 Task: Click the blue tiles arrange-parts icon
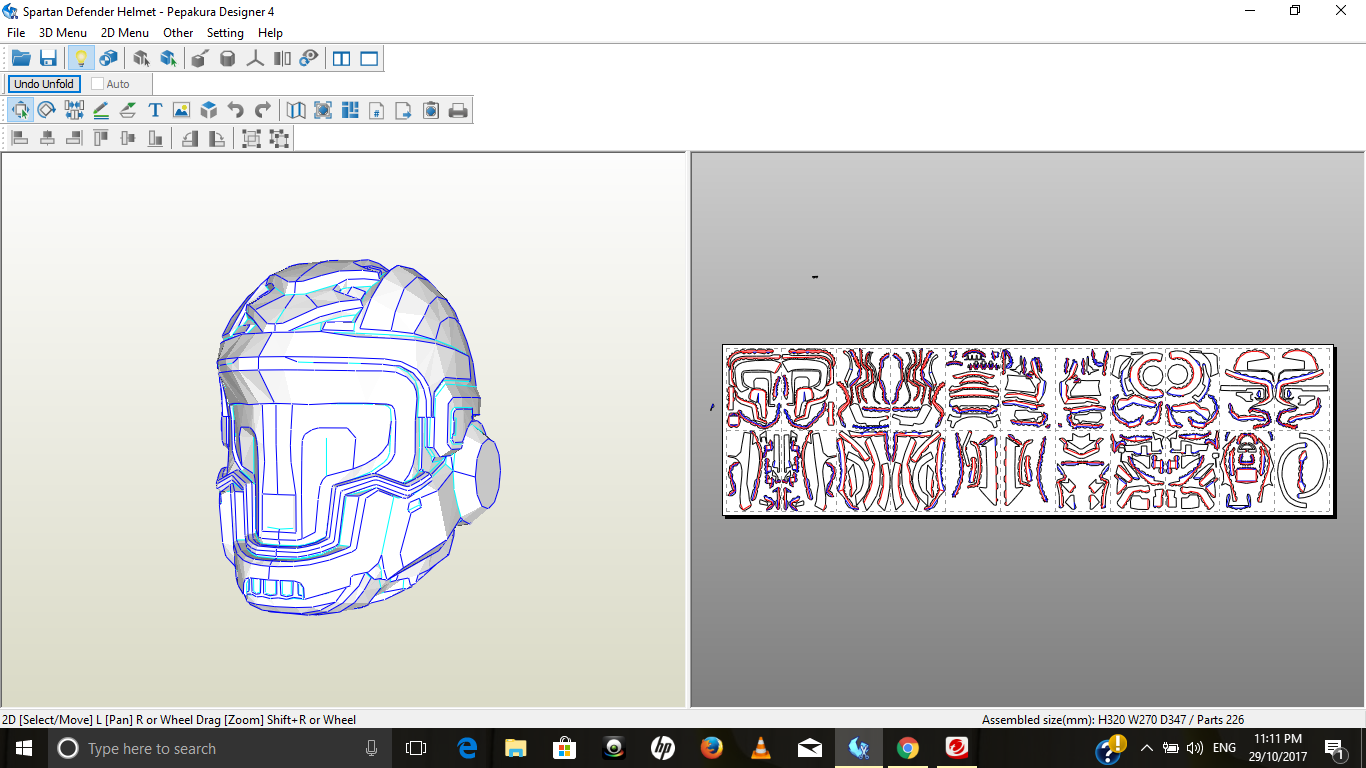click(x=350, y=110)
